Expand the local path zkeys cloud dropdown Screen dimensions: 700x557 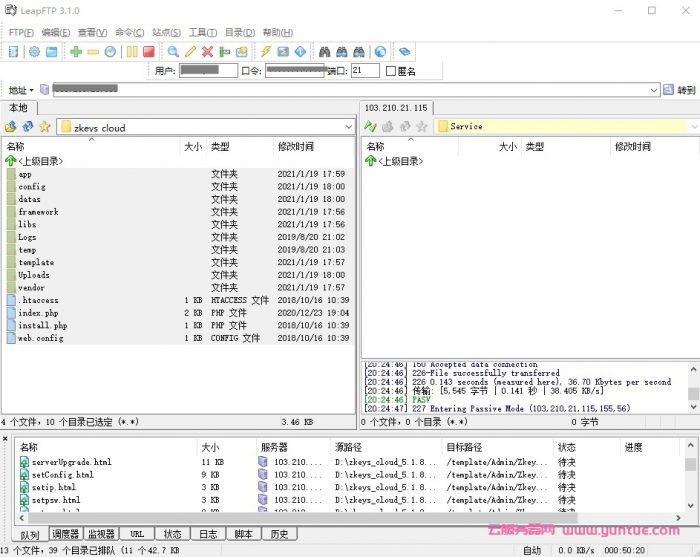pyautogui.click(x=348, y=128)
